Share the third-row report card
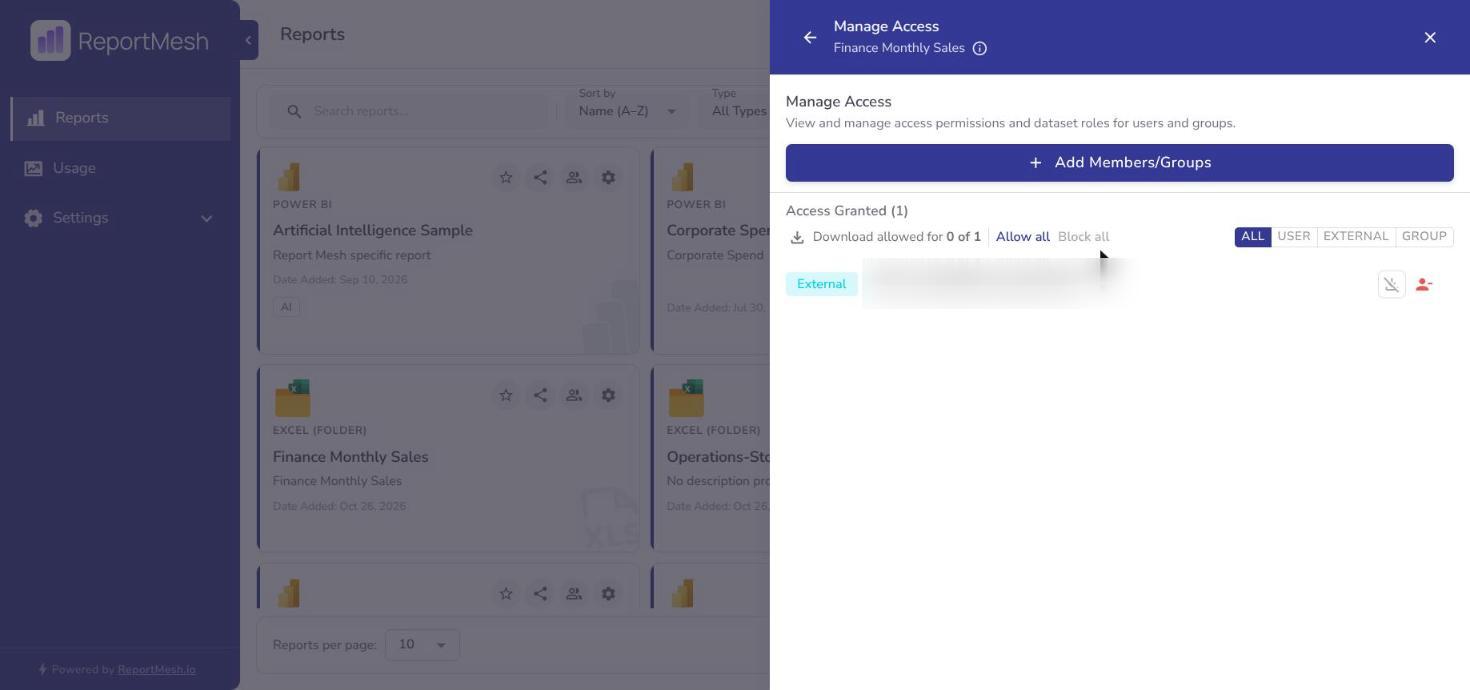This screenshot has height=690, width=1470. (540, 593)
